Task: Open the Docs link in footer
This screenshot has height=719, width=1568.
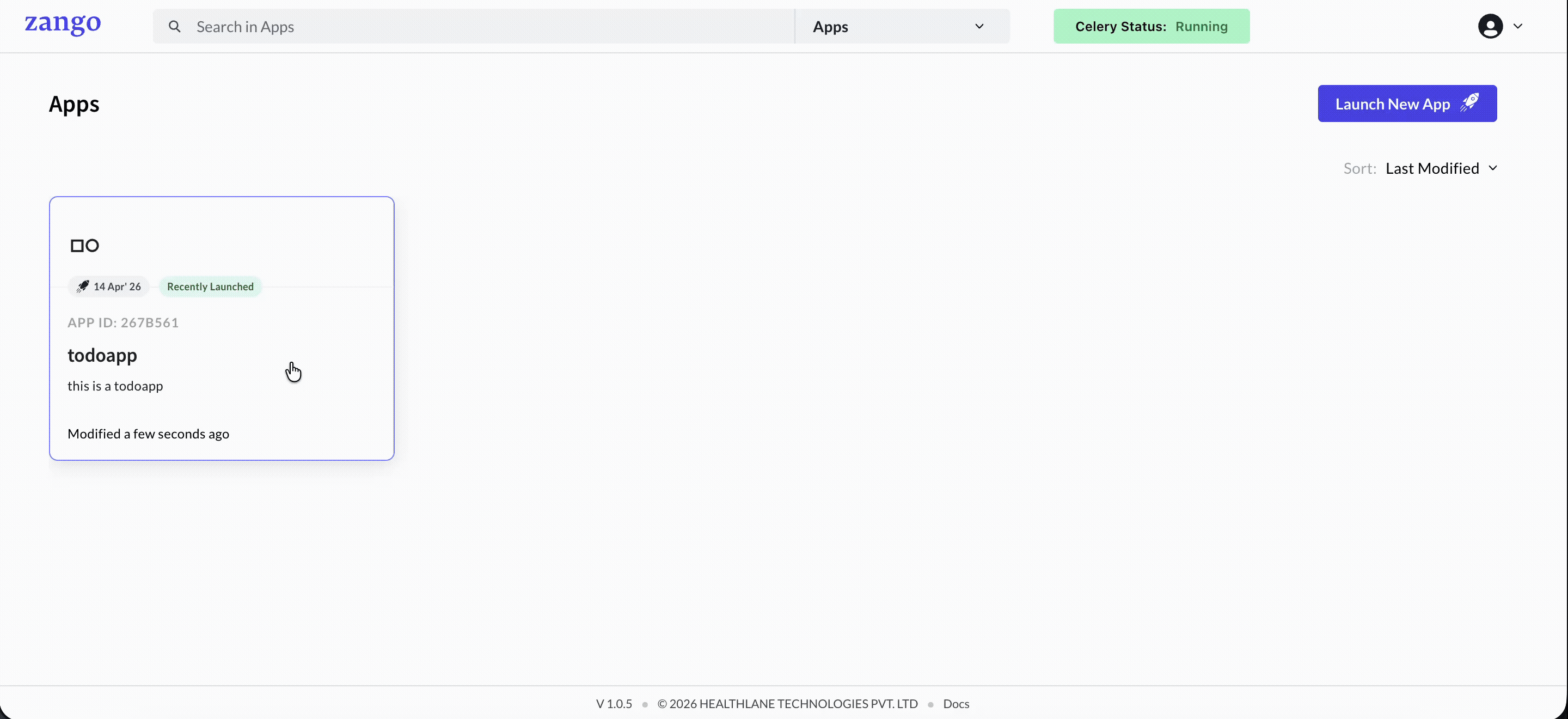Action: click(x=955, y=703)
